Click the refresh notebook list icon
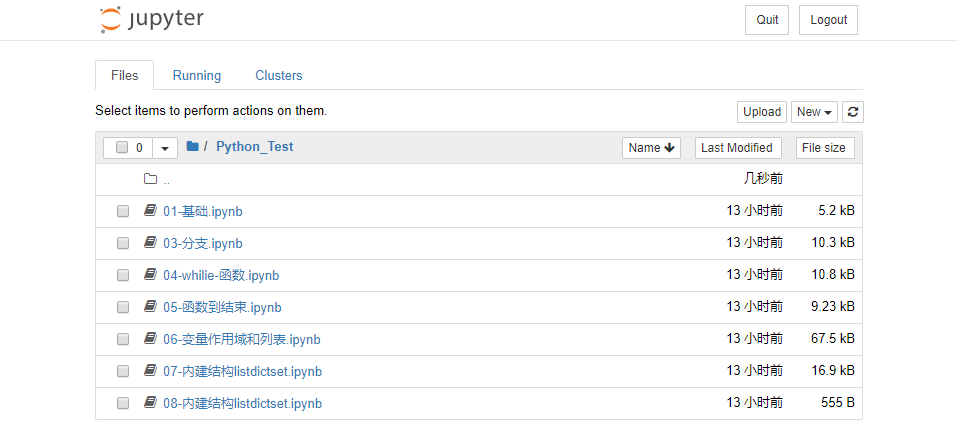 click(852, 112)
